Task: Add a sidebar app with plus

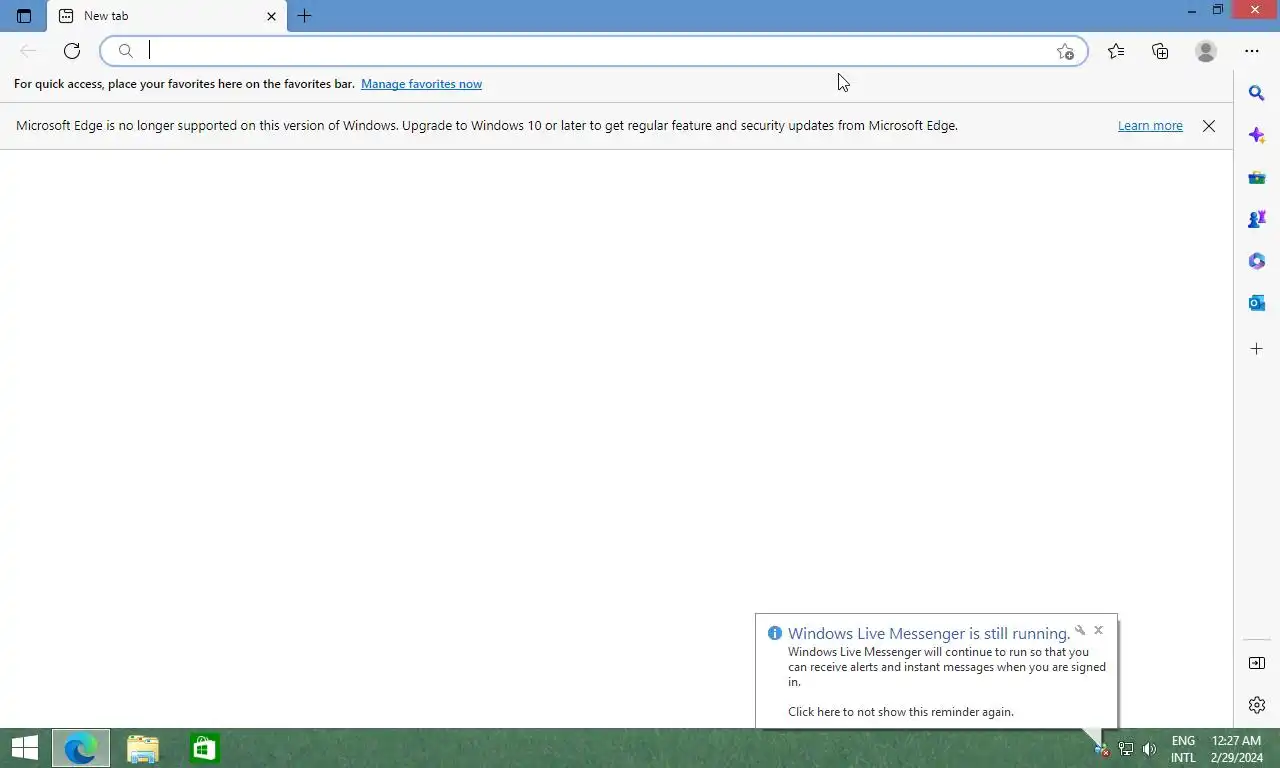Action: 1257,349
